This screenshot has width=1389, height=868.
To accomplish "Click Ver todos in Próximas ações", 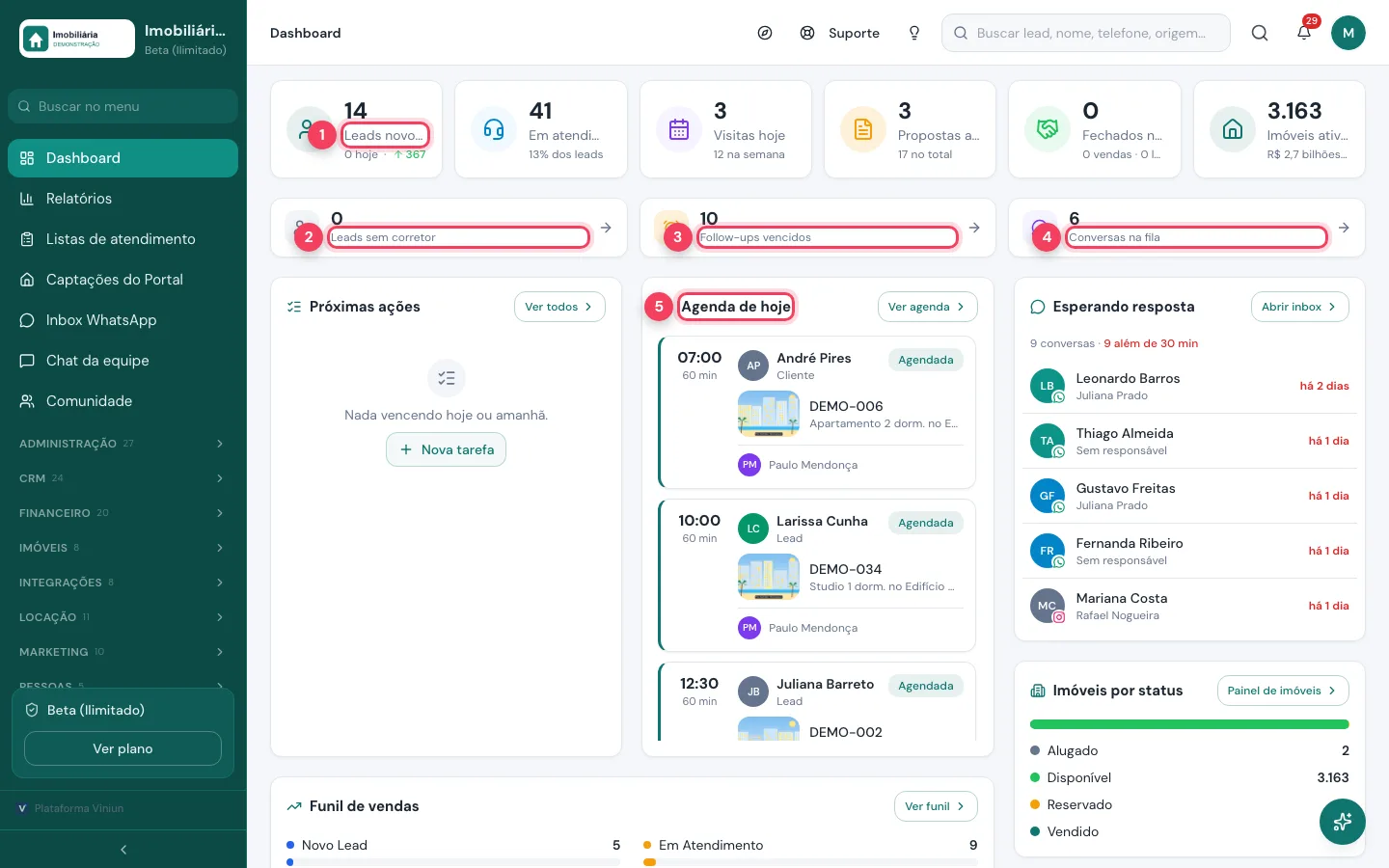I will coord(559,307).
